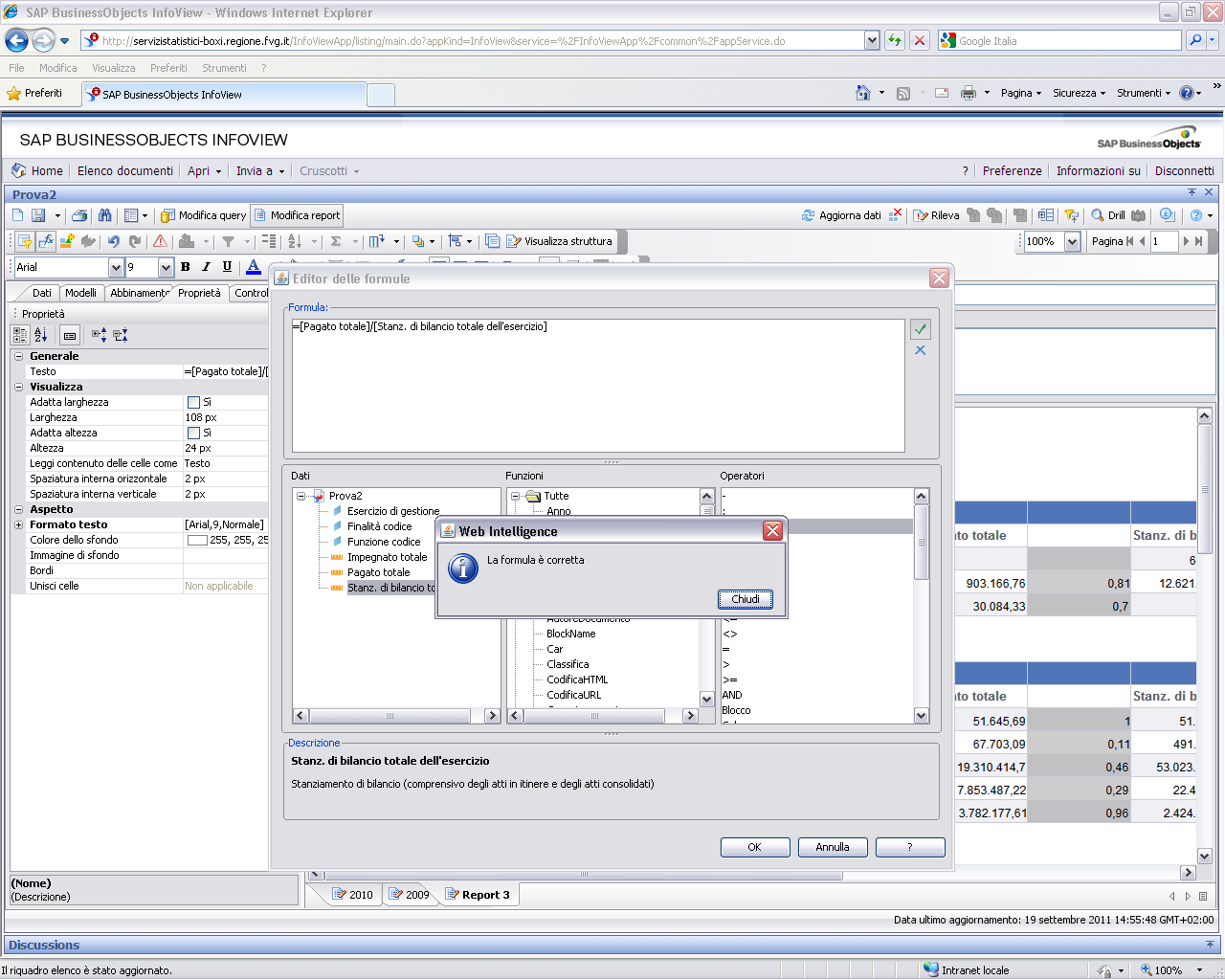Click the Sigma sum calculation icon
Viewport: 1225px width, 980px height.
336,241
